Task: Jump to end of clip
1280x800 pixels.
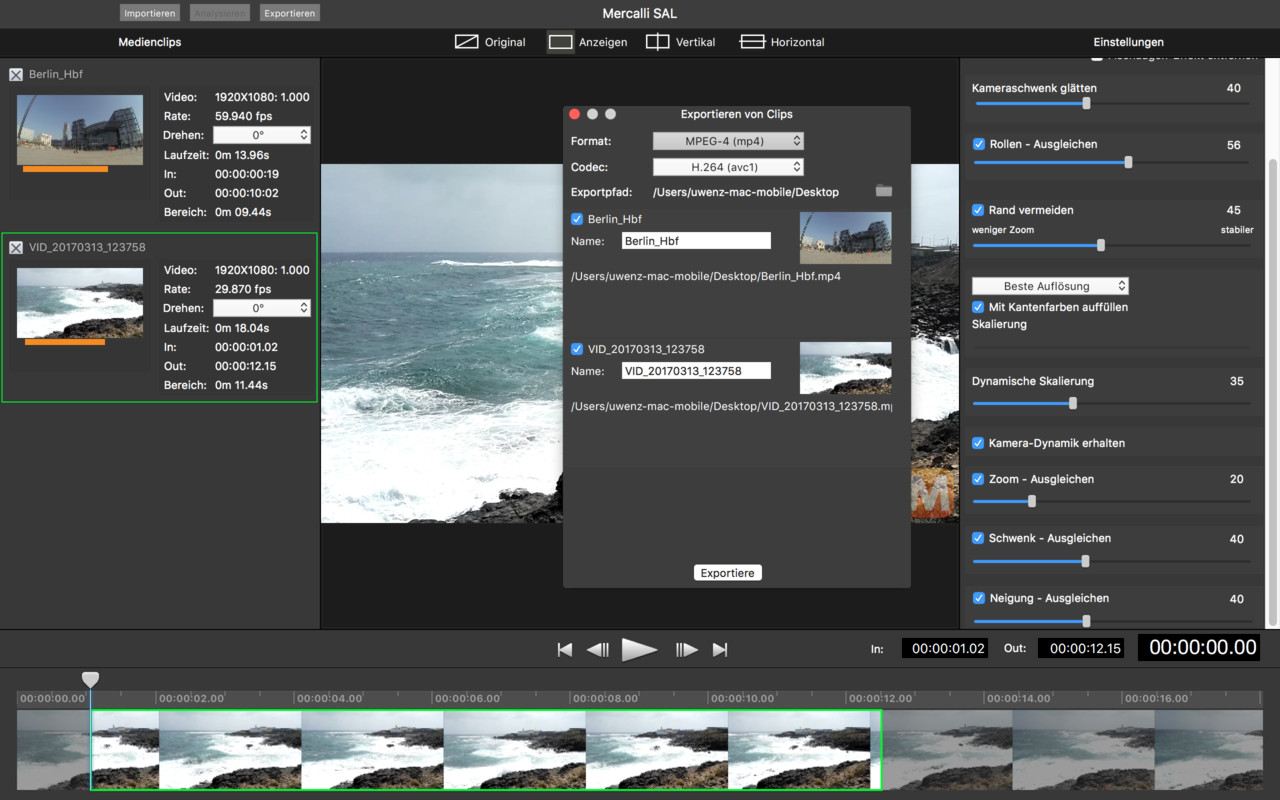Action: [x=720, y=650]
